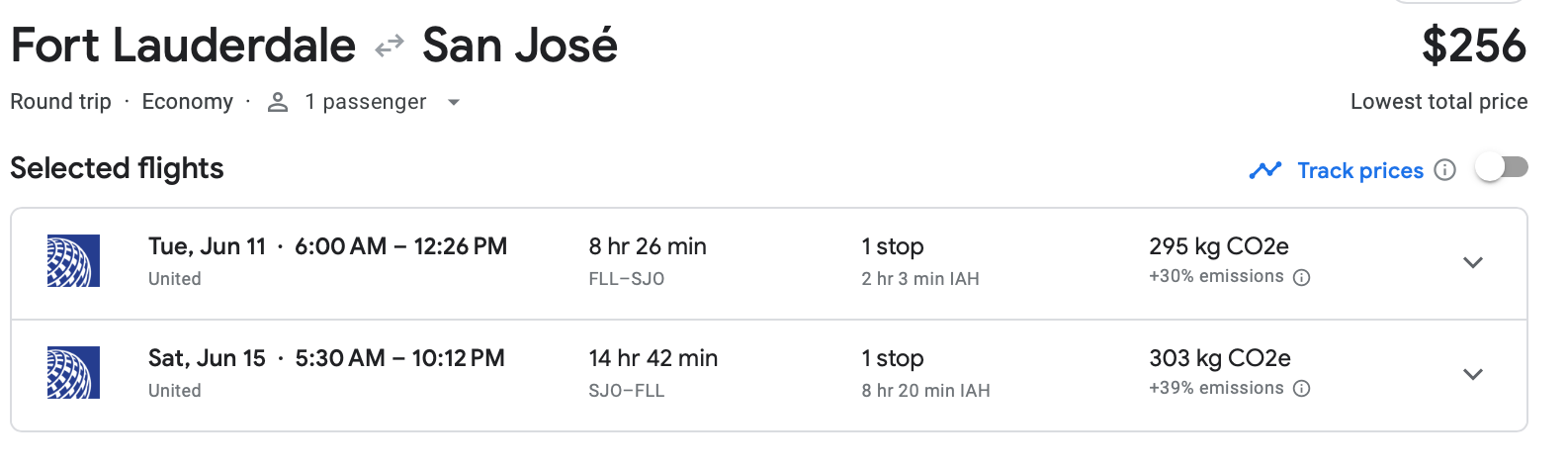Click info icon beside +39% emissions
This screenshot has width=1568, height=469.
coord(1302,389)
